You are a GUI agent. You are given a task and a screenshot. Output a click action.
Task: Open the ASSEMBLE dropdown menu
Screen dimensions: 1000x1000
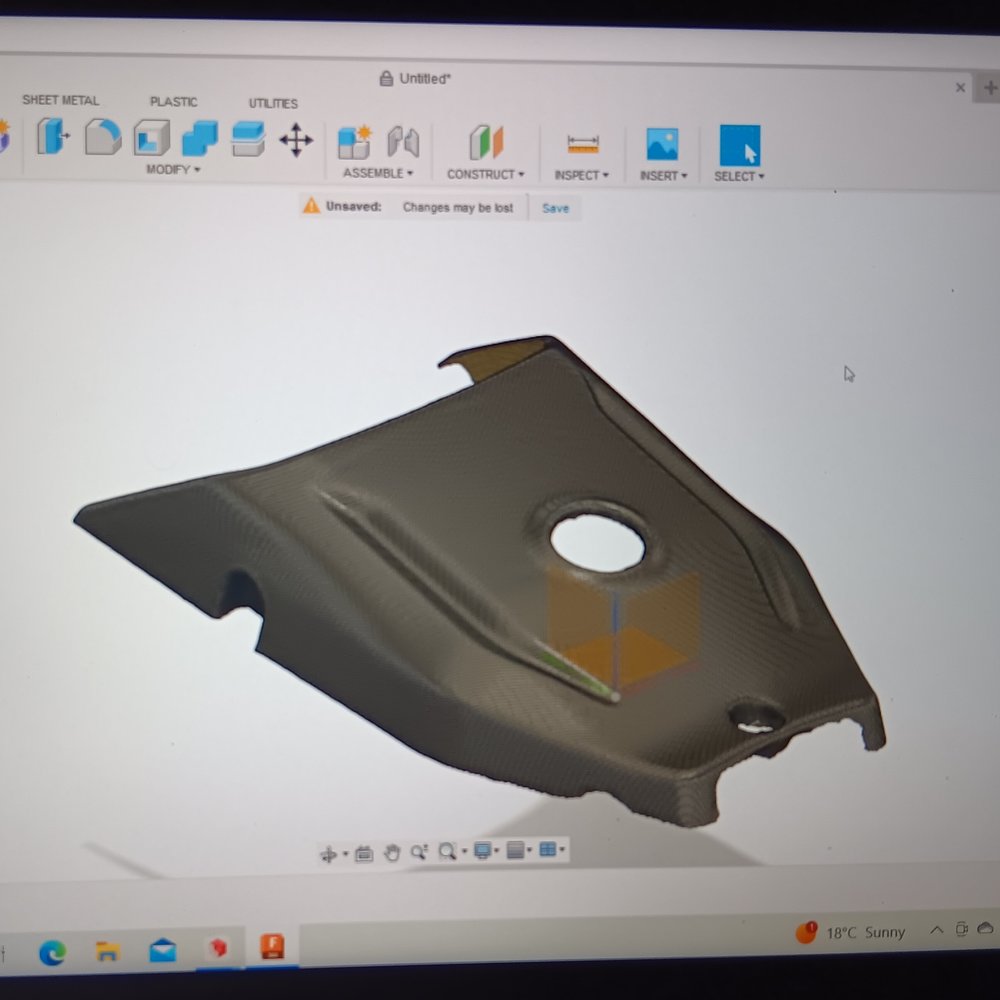point(378,173)
